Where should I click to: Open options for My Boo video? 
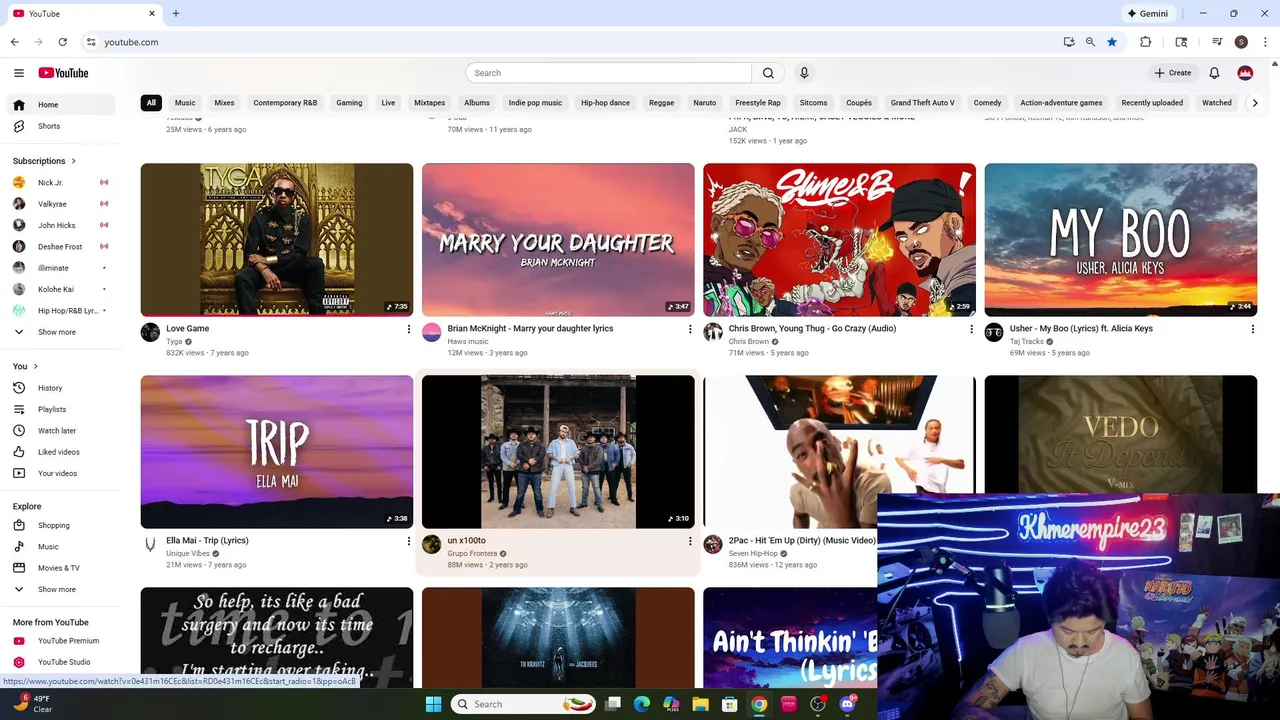click(1252, 329)
